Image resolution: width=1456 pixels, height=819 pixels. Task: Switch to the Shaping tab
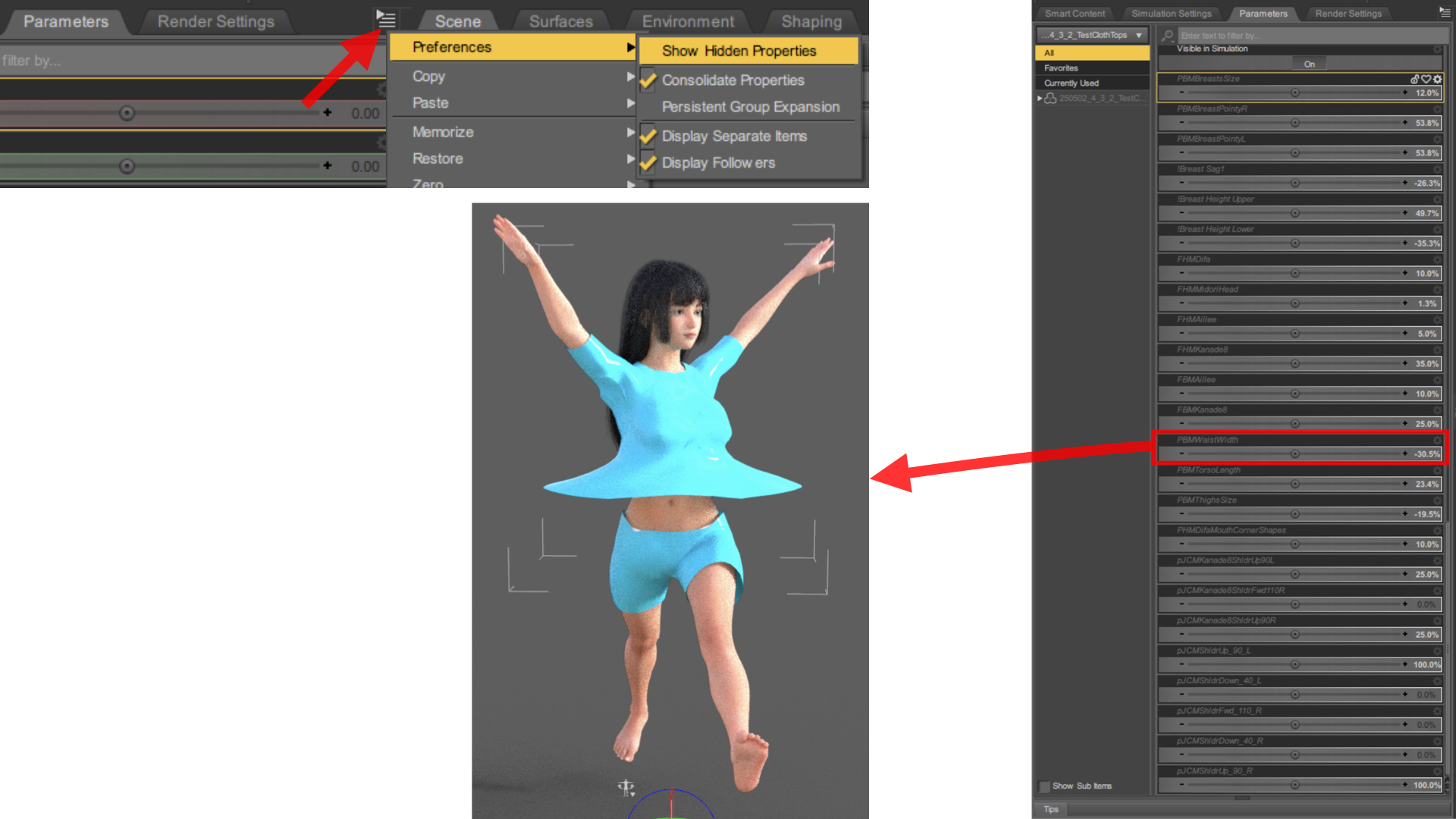(x=811, y=21)
